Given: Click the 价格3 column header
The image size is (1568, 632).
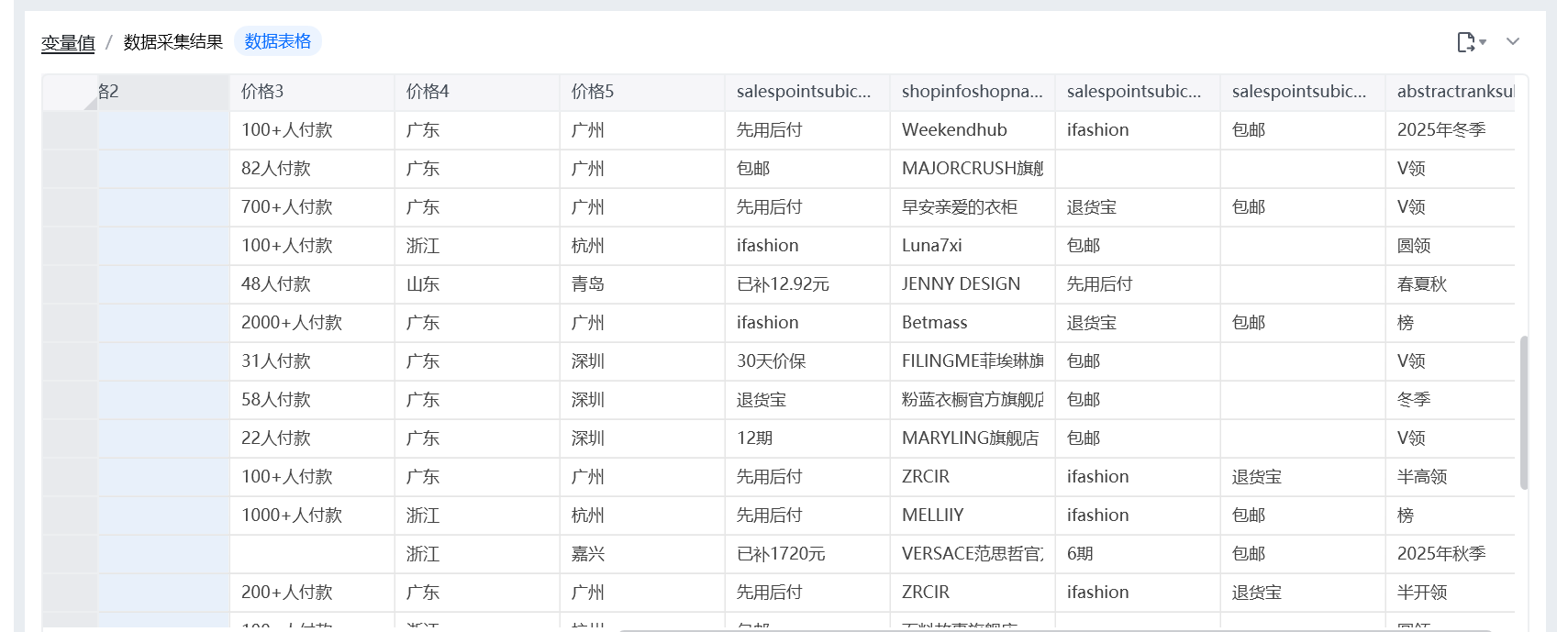Looking at the screenshot, I should click(x=312, y=92).
